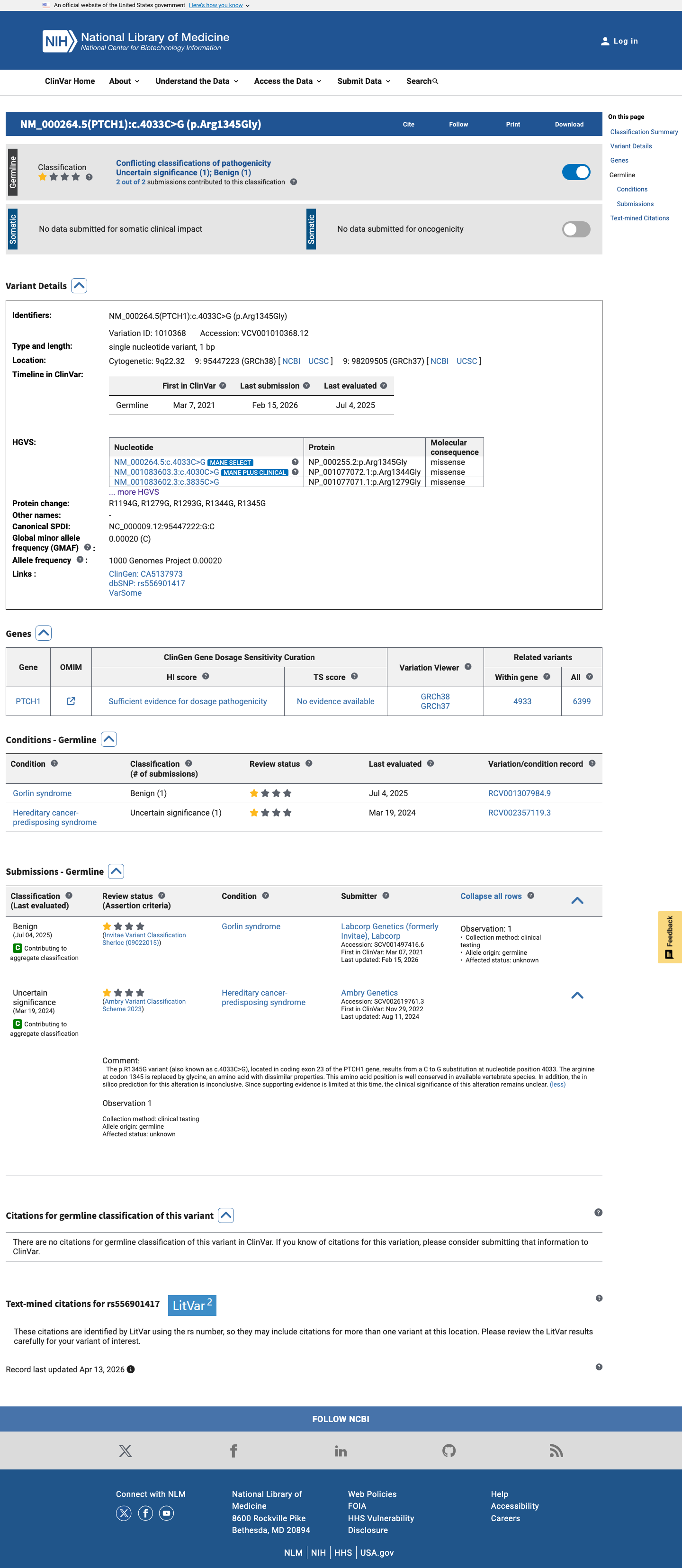682x1568 pixels.
Task: Click Cite in the variant title bar
Action: [409, 124]
